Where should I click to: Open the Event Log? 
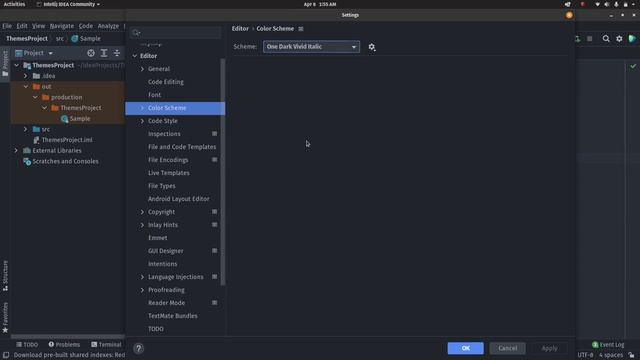pyautogui.click(x=608, y=345)
